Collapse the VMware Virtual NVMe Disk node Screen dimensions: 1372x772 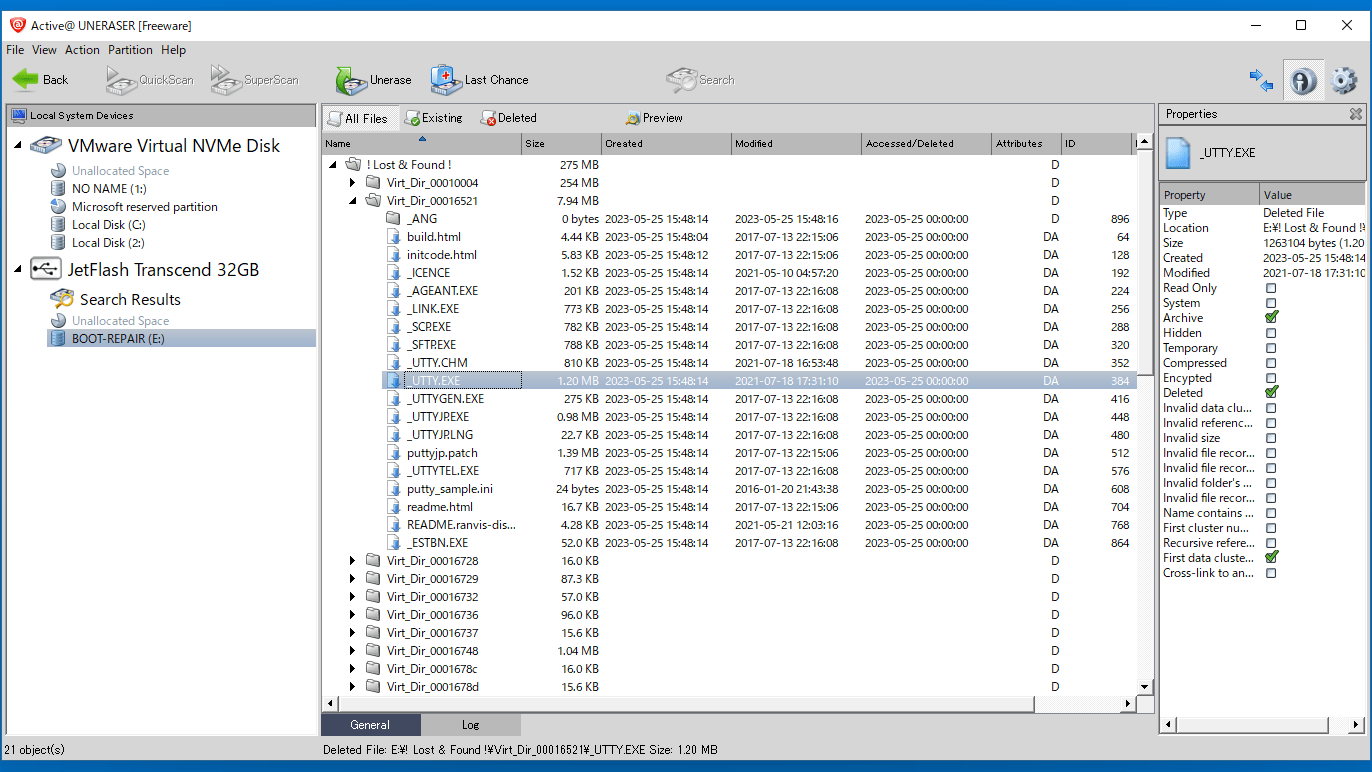(18, 146)
